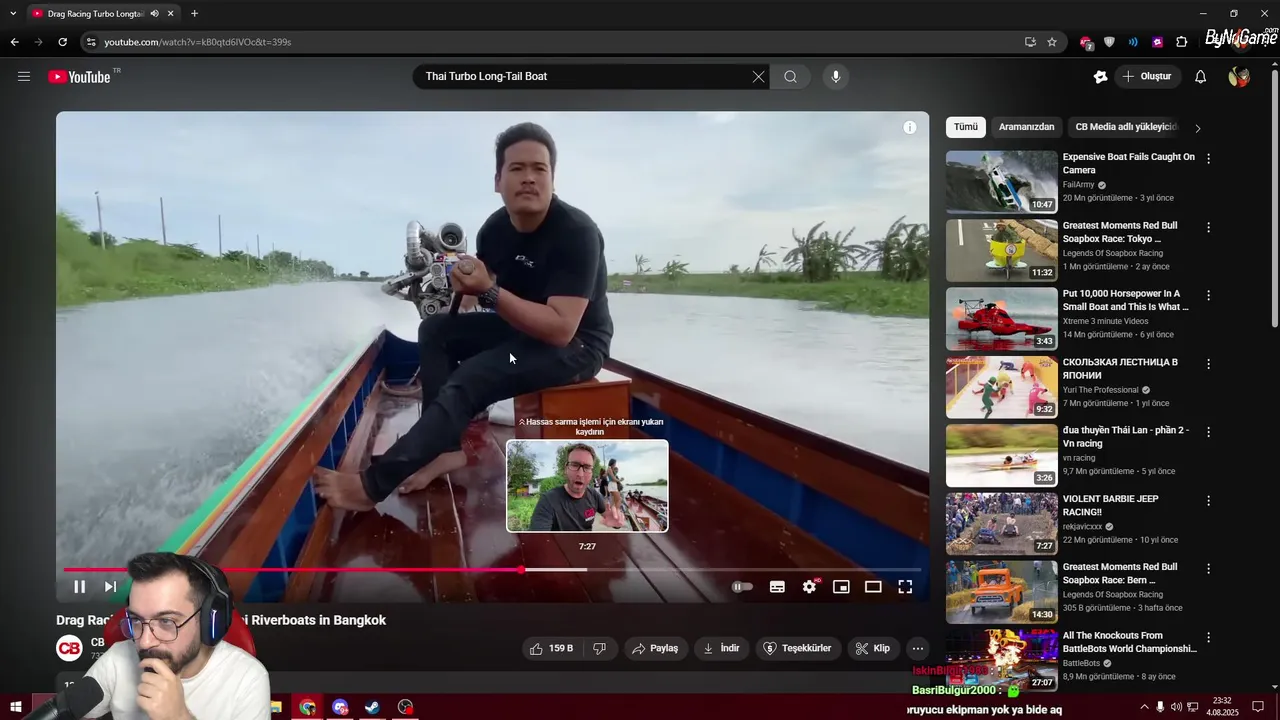Click the sparkle icon beside Oluştur

(1101, 76)
